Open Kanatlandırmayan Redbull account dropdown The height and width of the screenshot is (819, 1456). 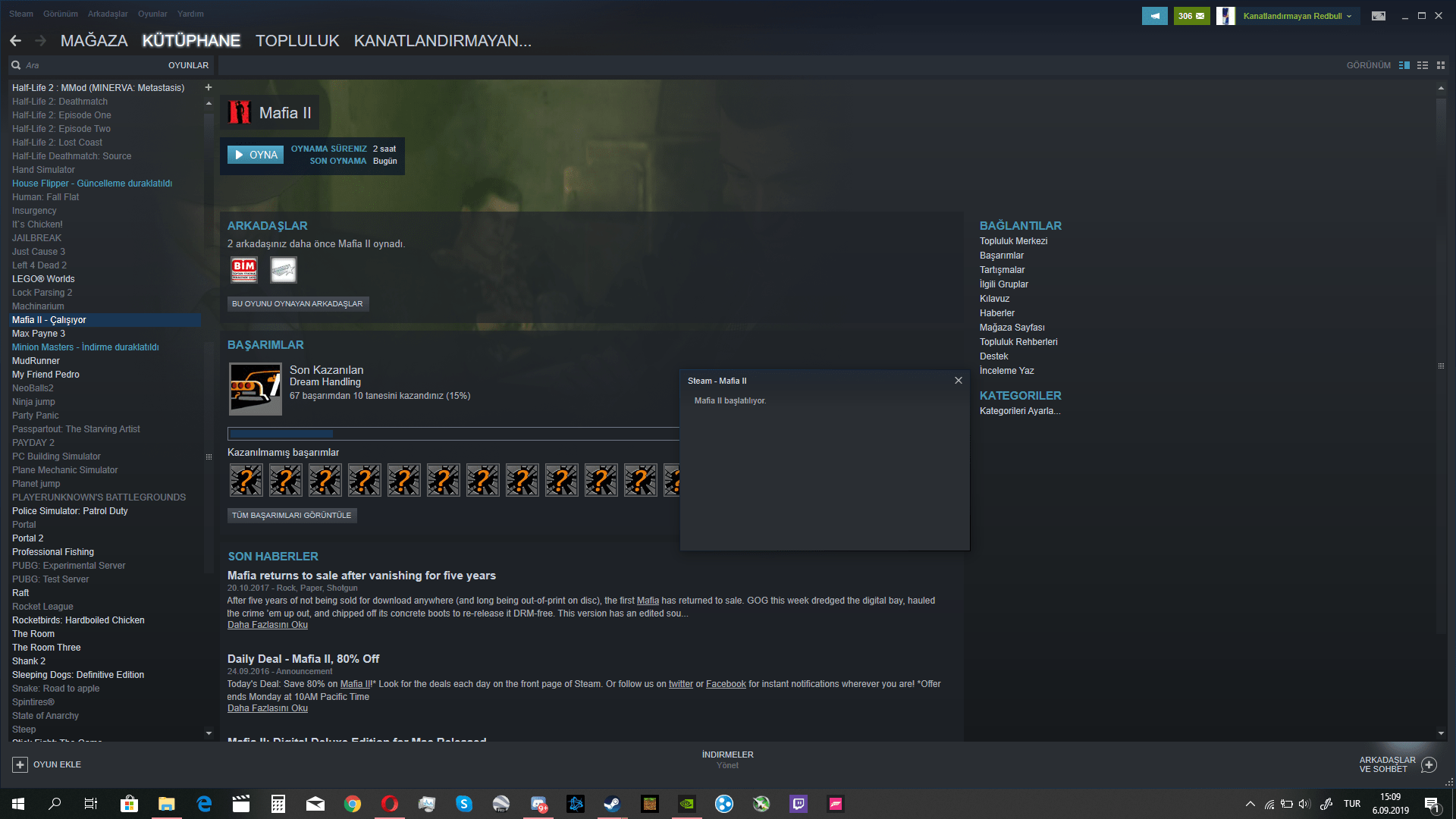(x=1296, y=16)
